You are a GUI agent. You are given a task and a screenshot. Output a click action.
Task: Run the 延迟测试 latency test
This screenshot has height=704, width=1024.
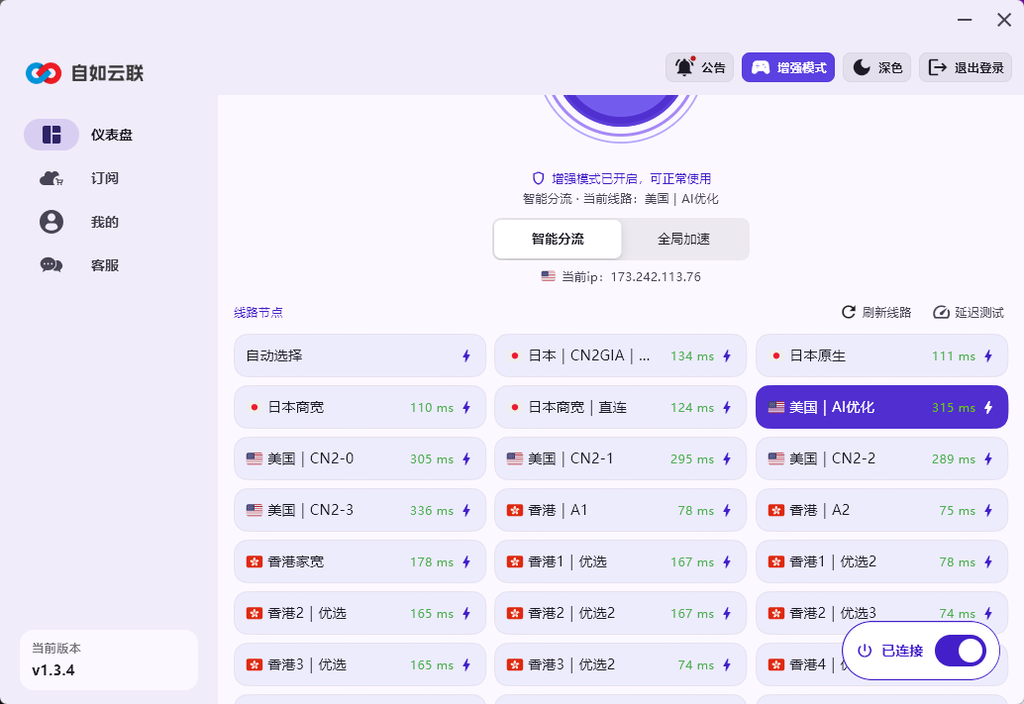pyautogui.click(x=968, y=312)
